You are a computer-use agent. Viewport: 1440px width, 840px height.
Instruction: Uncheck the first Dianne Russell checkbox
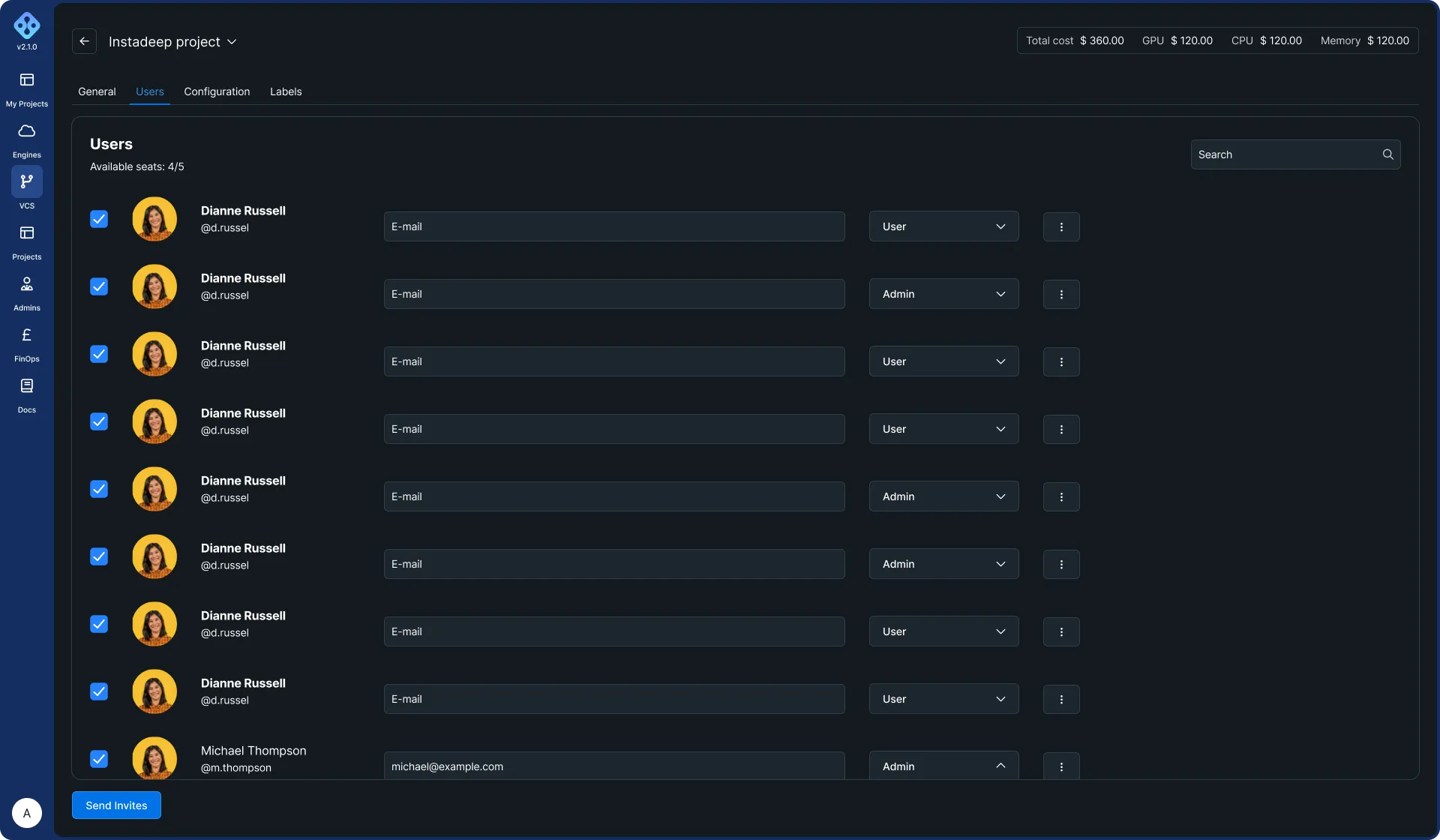[99, 219]
